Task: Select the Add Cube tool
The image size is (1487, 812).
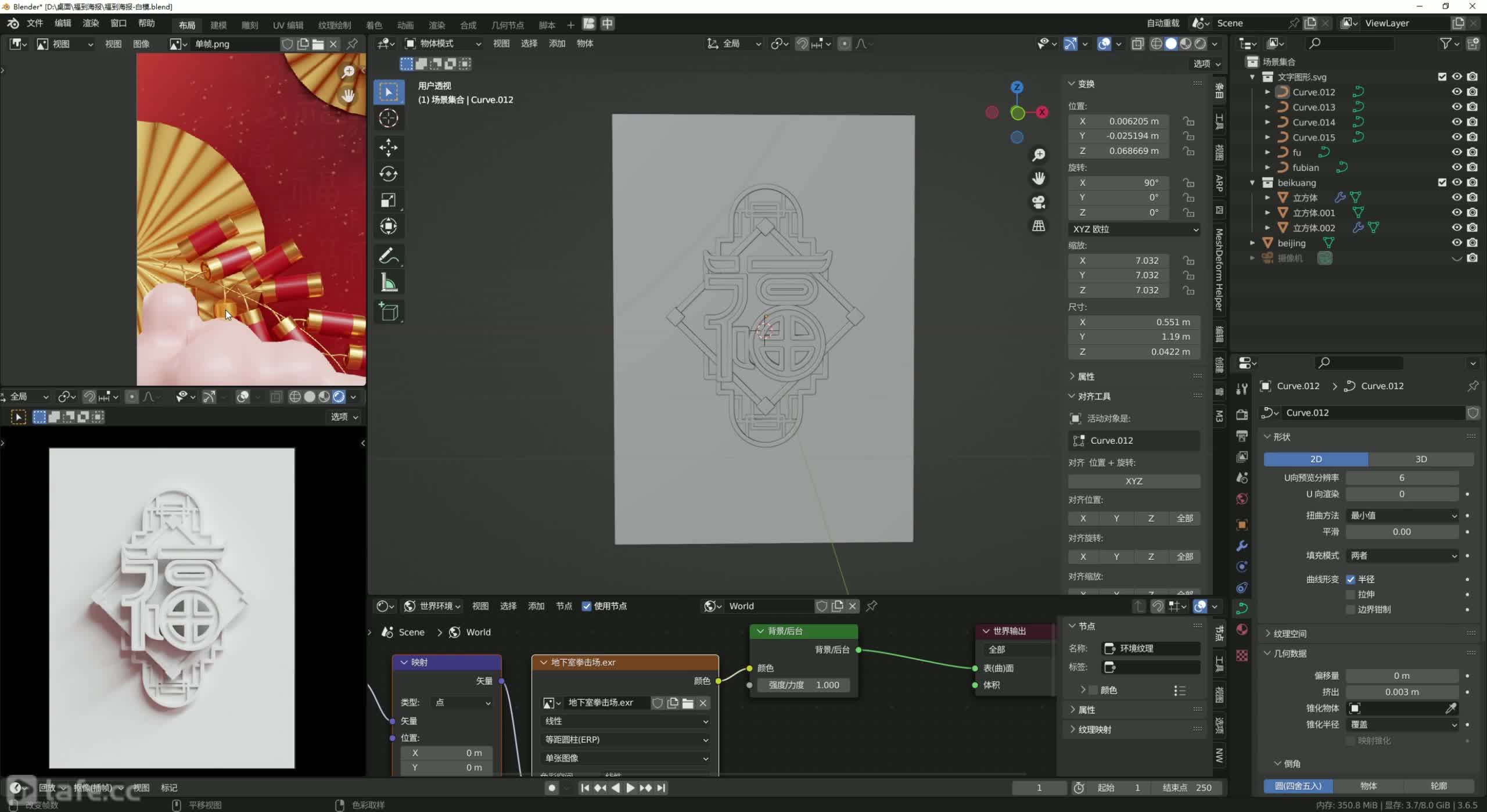Action: click(388, 312)
